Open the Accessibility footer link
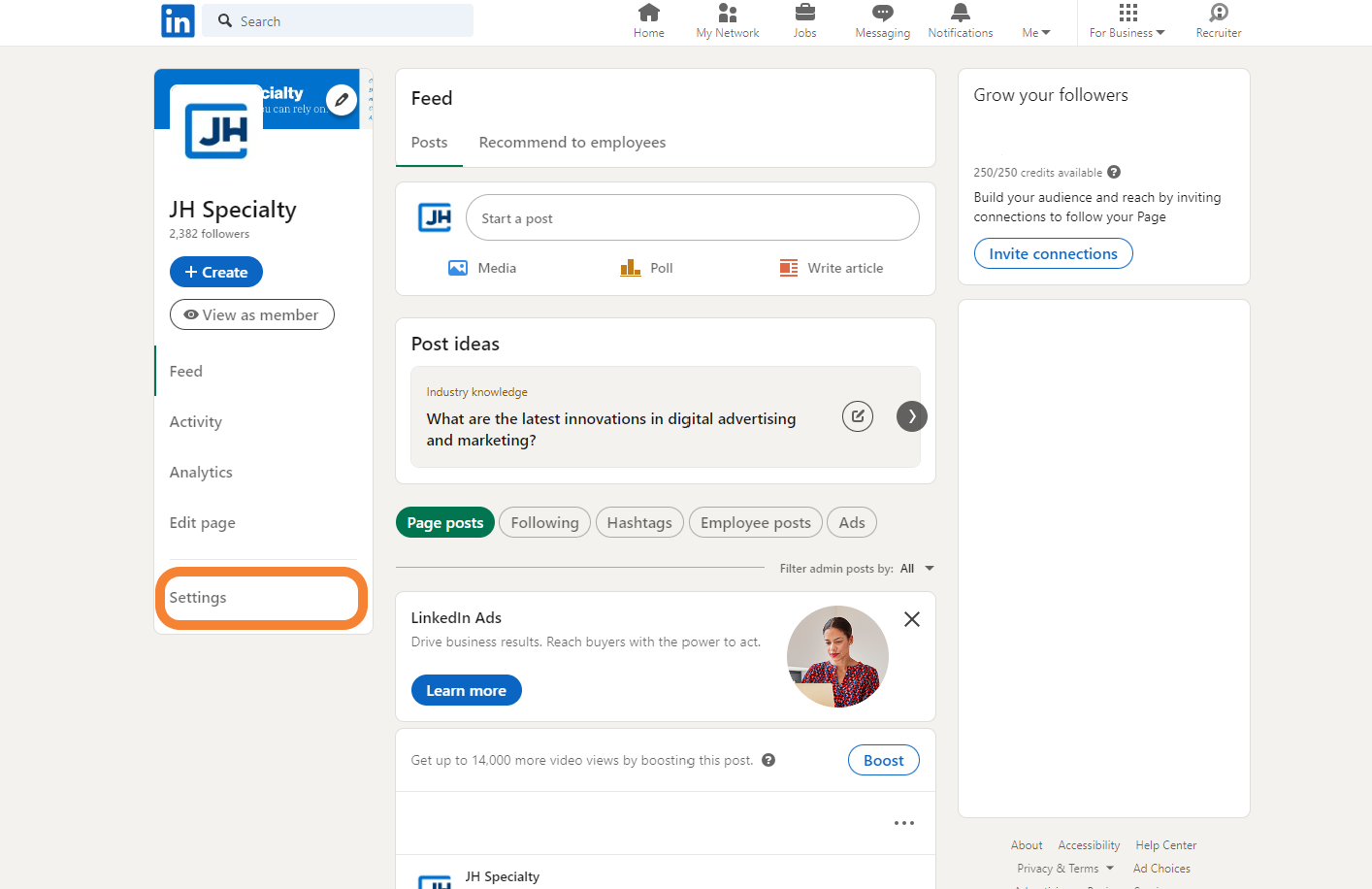The image size is (1372, 889). click(x=1089, y=845)
